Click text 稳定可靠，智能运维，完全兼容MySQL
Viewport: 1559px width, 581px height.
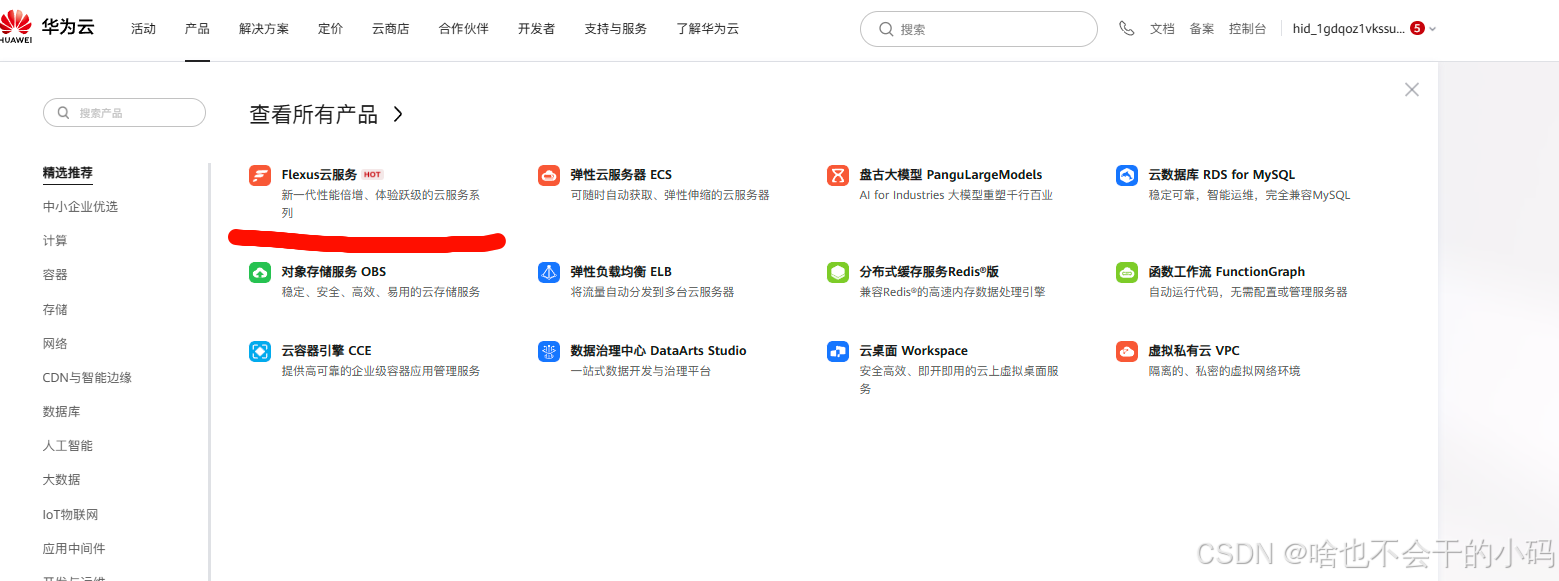[1249, 195]
